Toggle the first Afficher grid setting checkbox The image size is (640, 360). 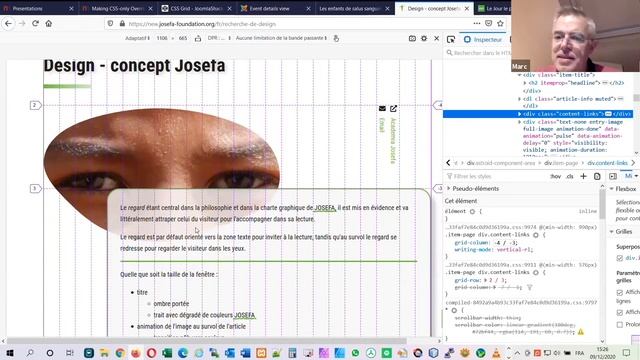[x=620, y=292]
